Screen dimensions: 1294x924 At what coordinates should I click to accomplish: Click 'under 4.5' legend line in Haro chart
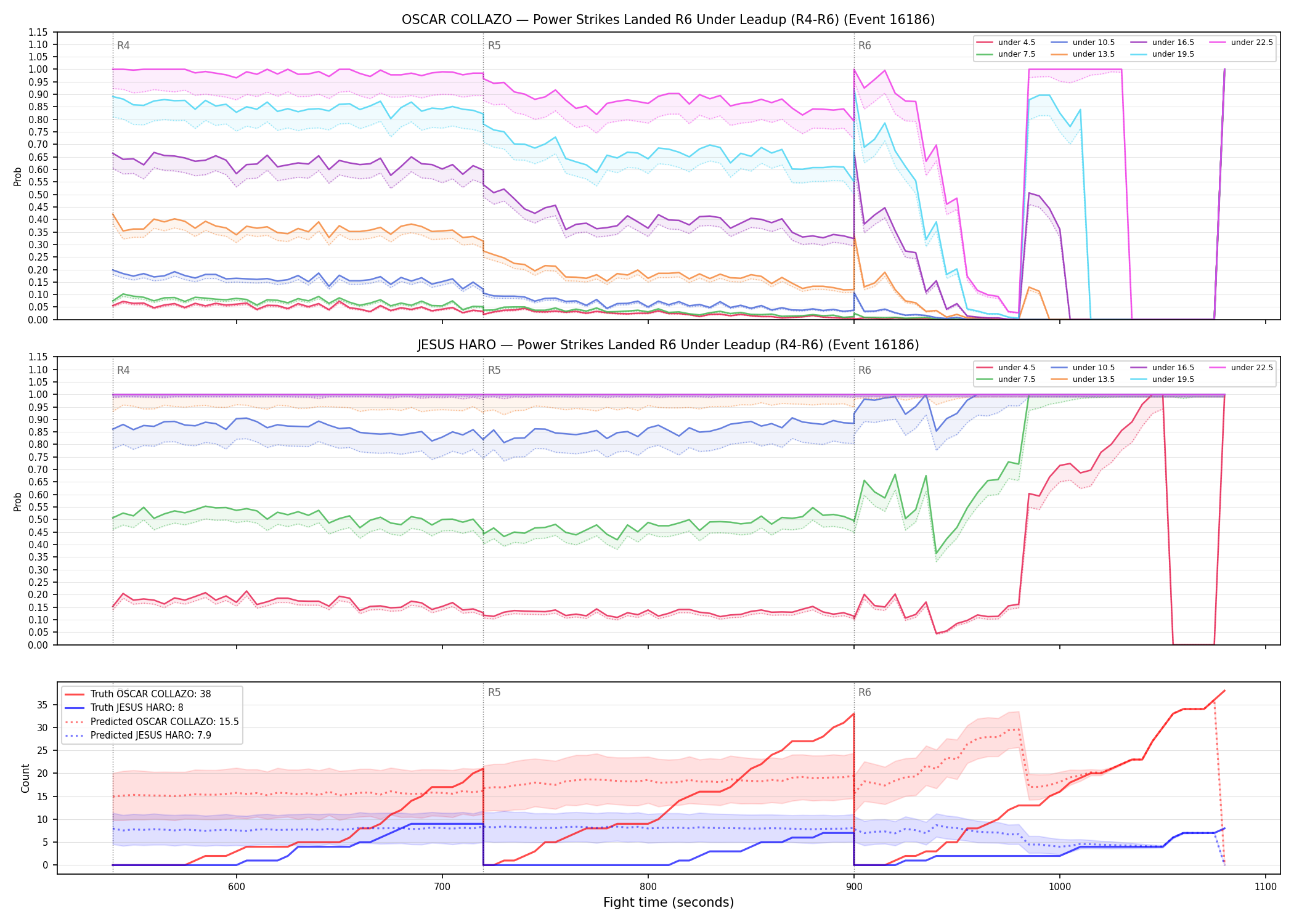(985, 368)
